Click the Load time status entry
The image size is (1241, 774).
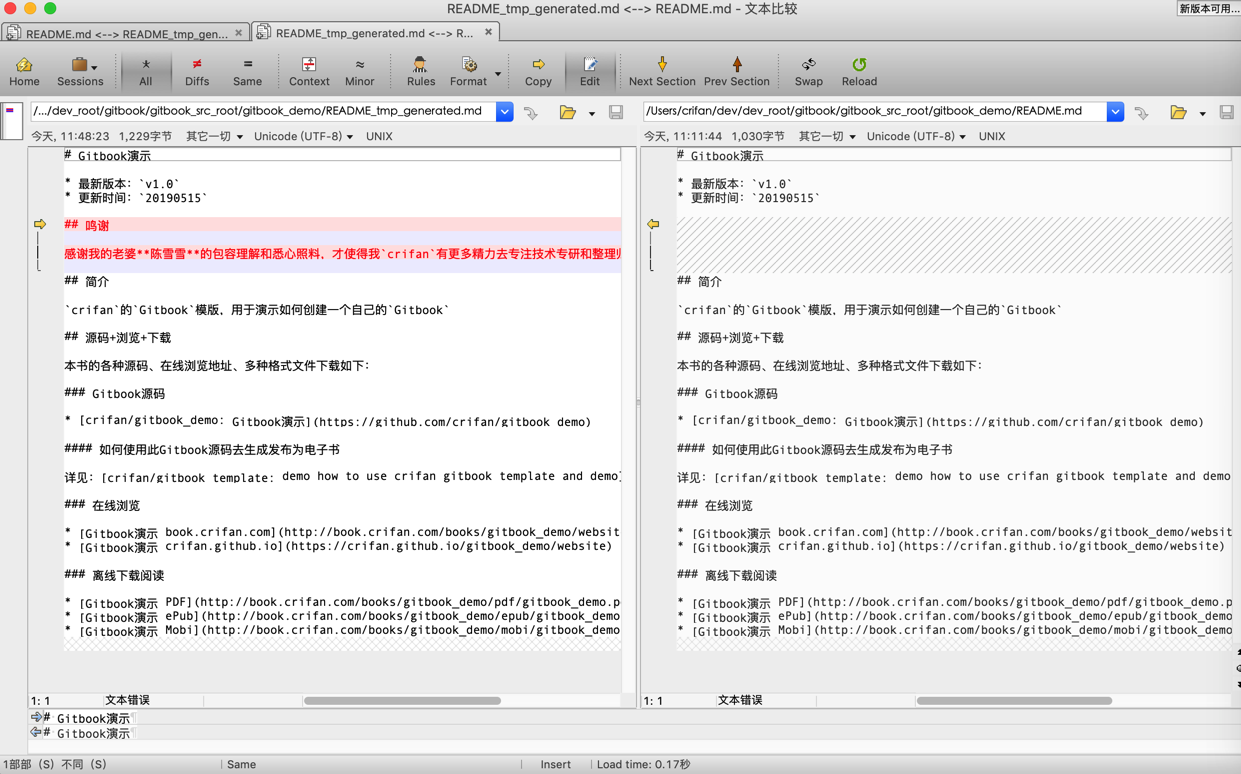pyautogui.click(x=644, y=764)
